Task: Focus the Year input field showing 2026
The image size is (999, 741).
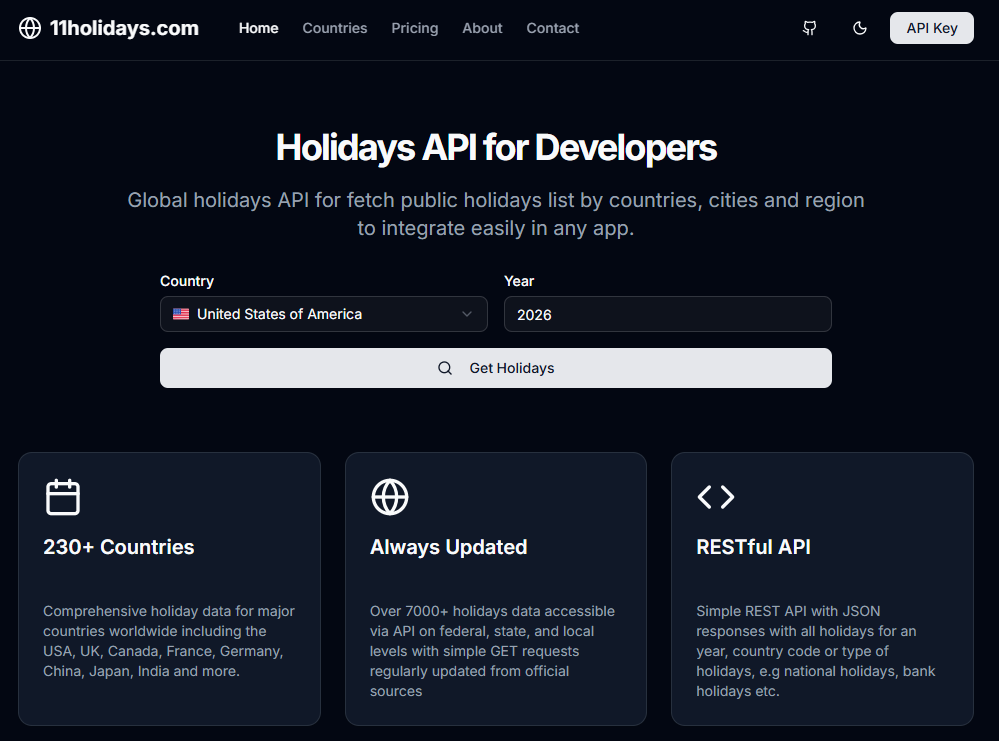Action: [668, 314]
